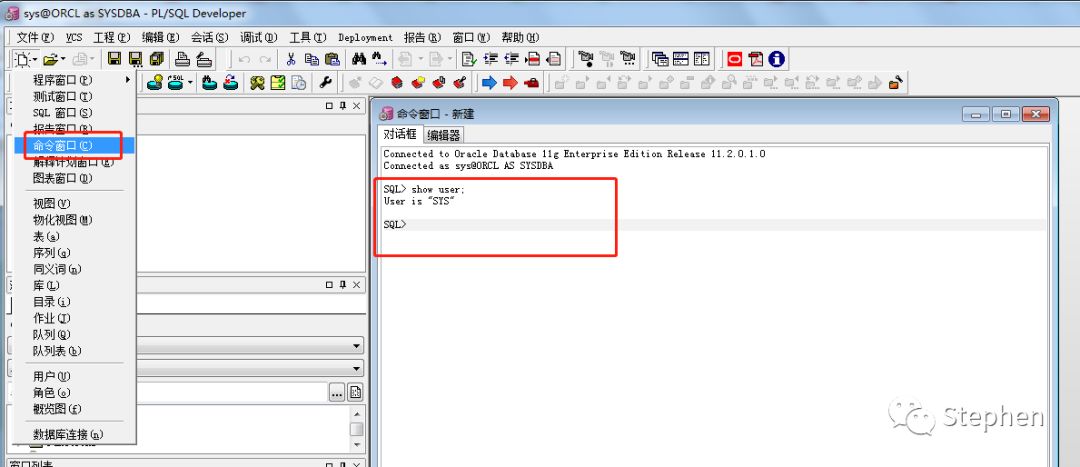Open the SQL database icon dropdown

(x=190, y=83)
